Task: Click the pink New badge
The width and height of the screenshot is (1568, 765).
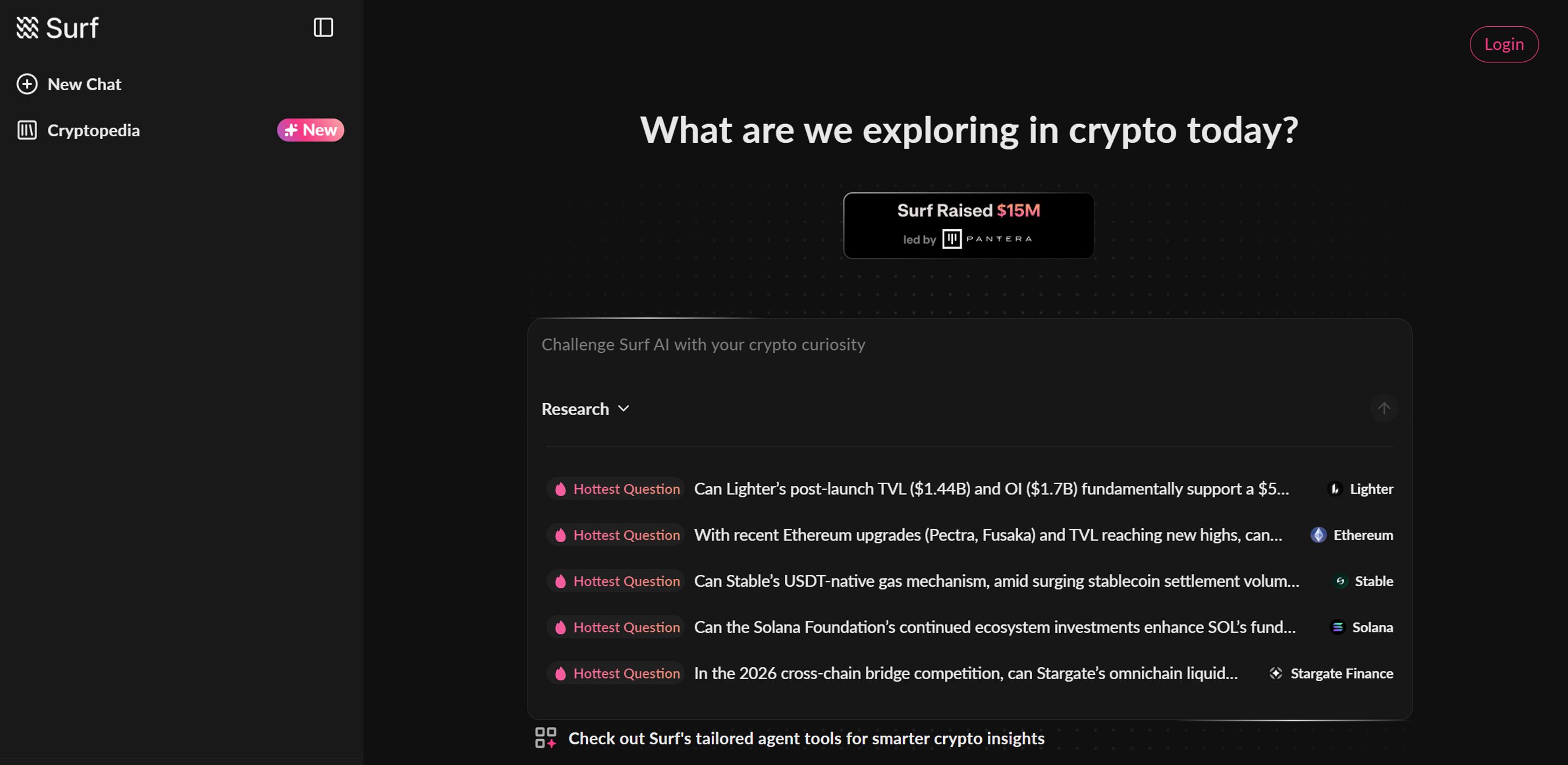Action: (x=310, y=130)
